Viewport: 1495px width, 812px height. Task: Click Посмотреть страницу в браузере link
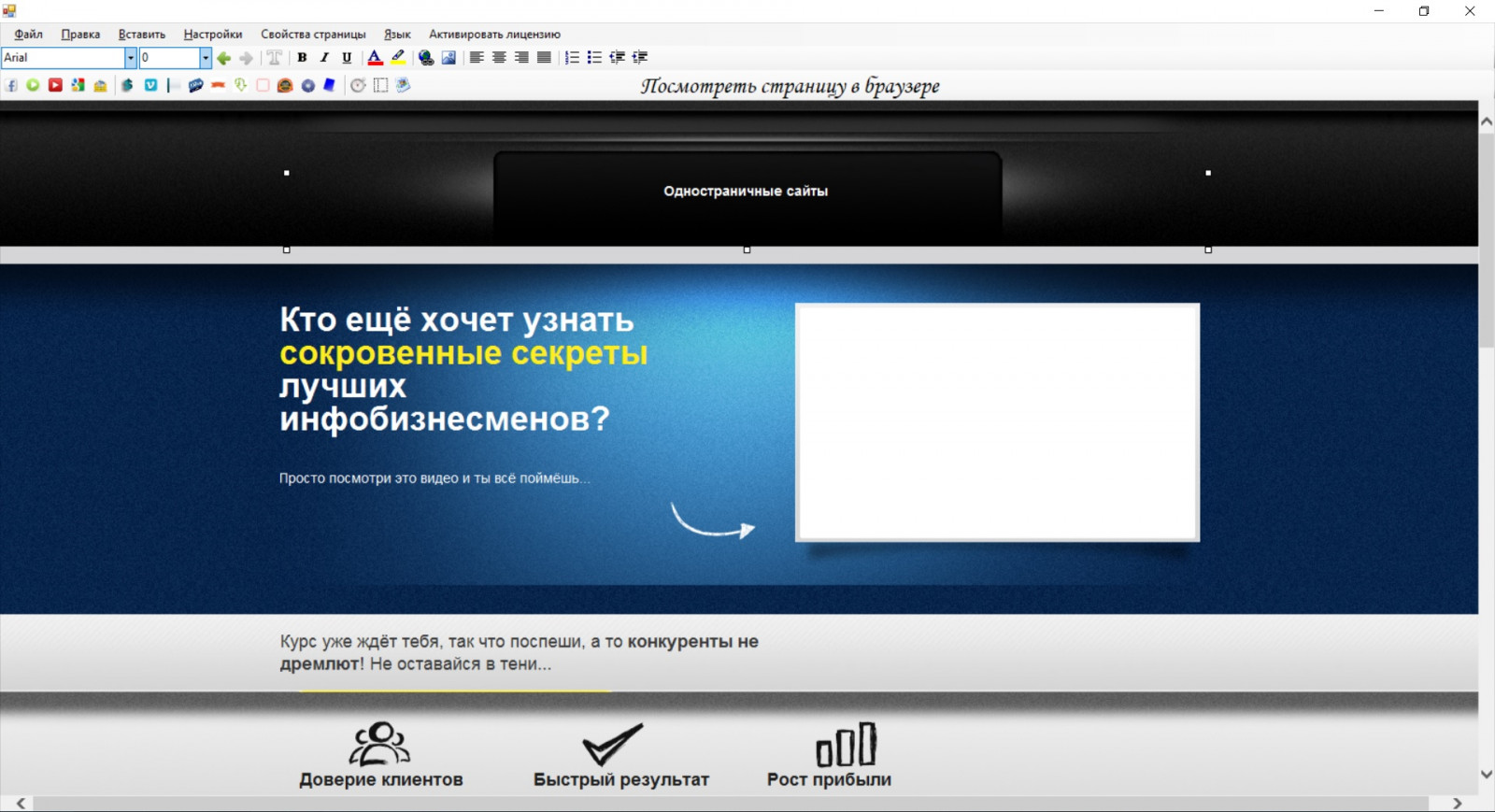[x=790, y=86]
